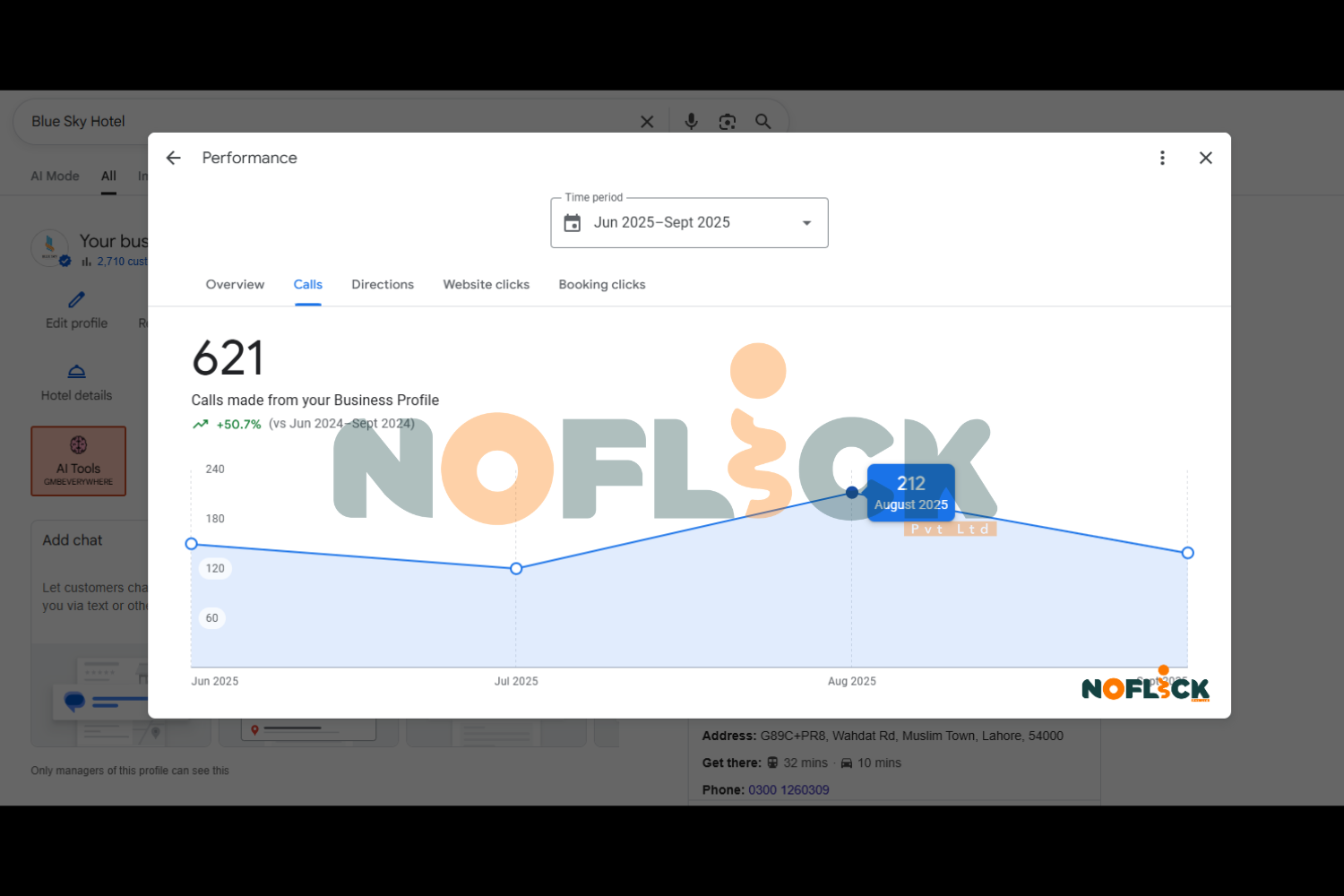Viewport: 1344px width, 896px height.
Task: Switch to Website clicks tab
Action: pos(487,284)
